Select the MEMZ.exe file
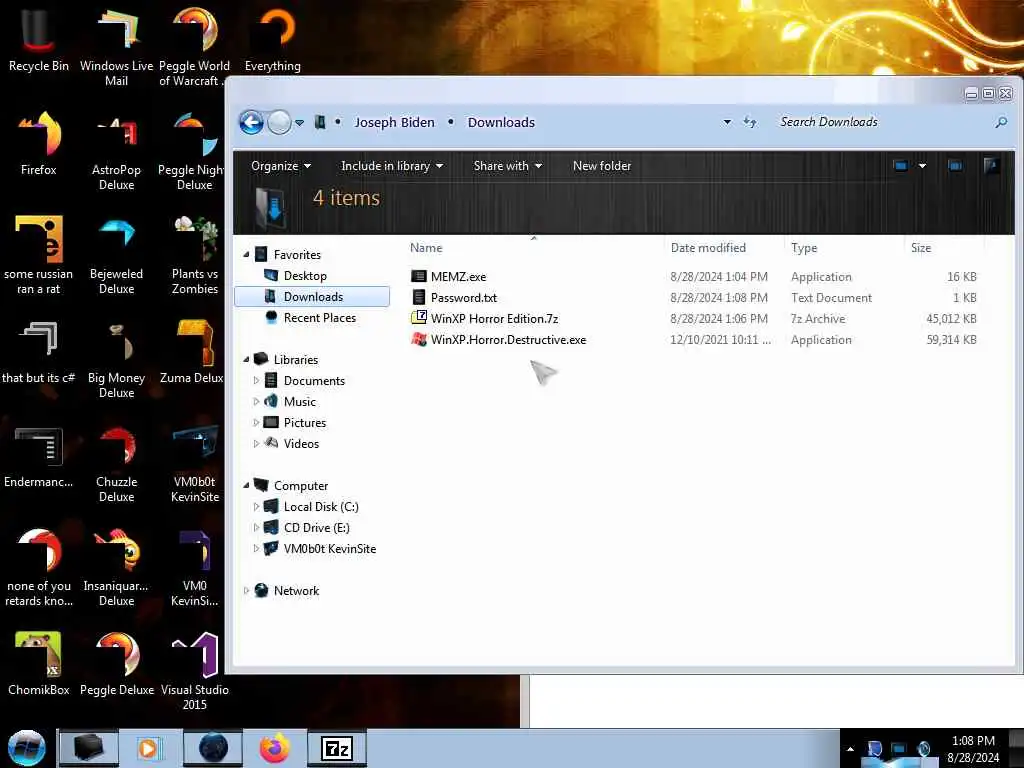This screenshot has width=1024, height=768. click(x=458, y=277)
